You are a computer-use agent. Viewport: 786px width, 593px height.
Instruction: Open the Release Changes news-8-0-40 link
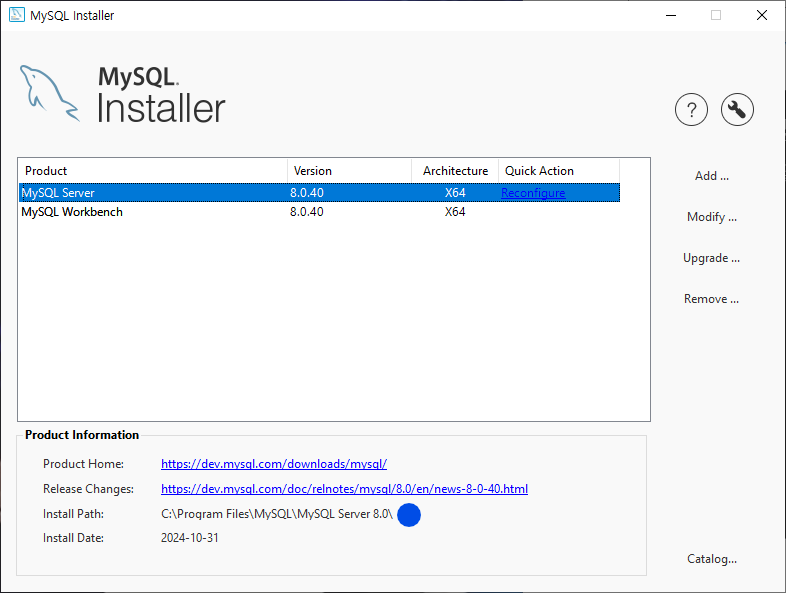pos(344,489)
